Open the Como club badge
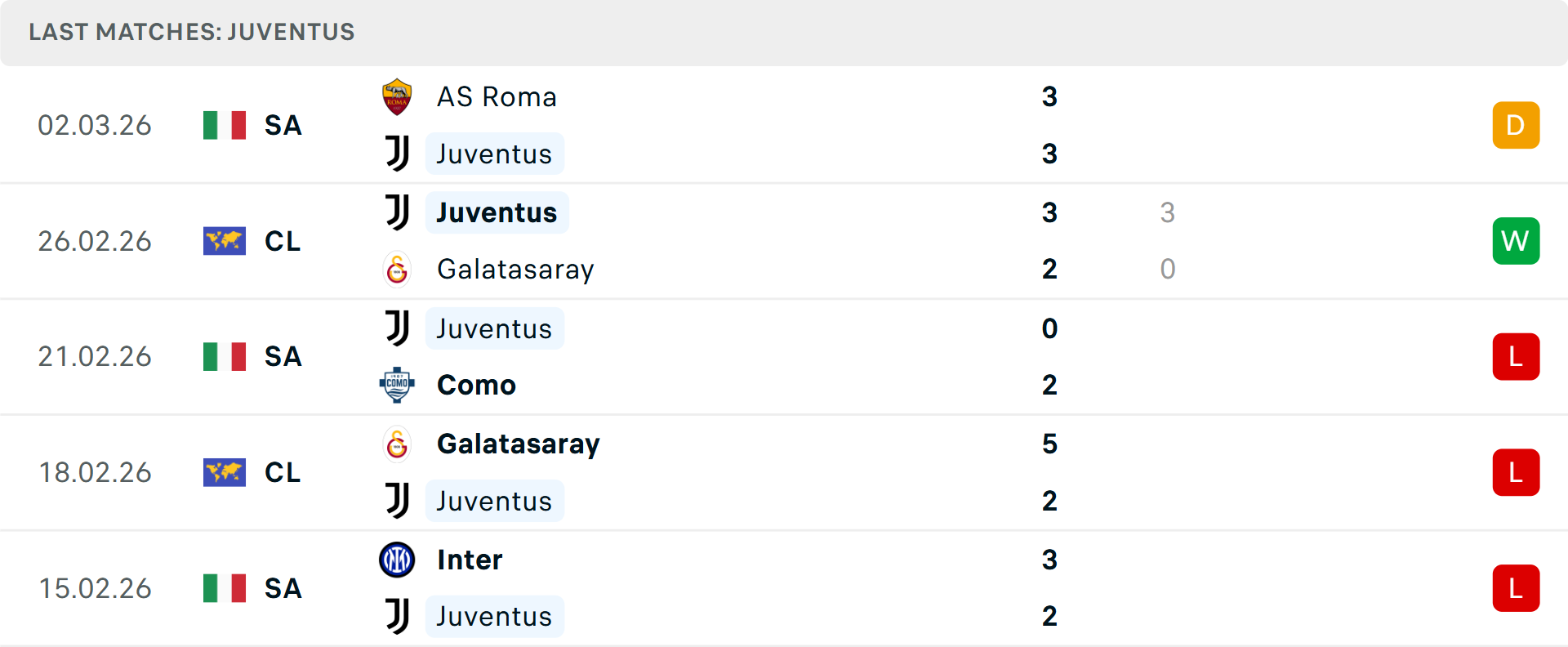 click(397, 385)
